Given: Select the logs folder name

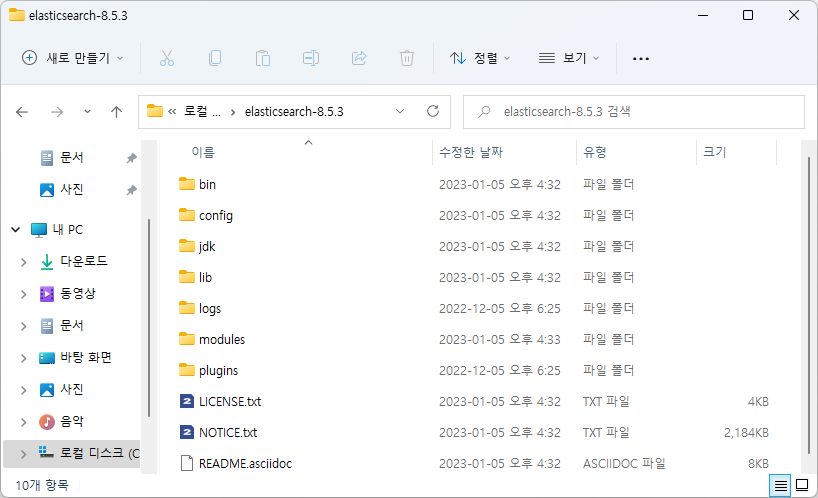Looking at the screenshot, I should click(210, 309).
